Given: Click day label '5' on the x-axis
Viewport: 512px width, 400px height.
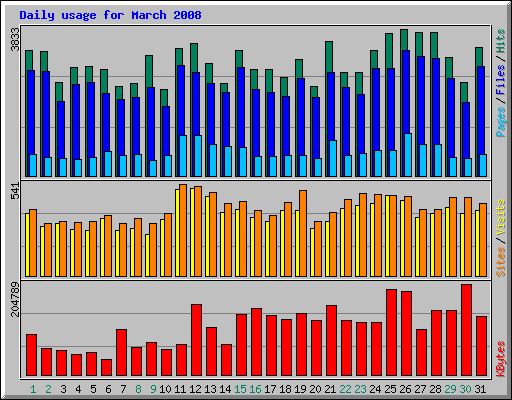Looking at the screenshot, I should click(x=93, y=389).
